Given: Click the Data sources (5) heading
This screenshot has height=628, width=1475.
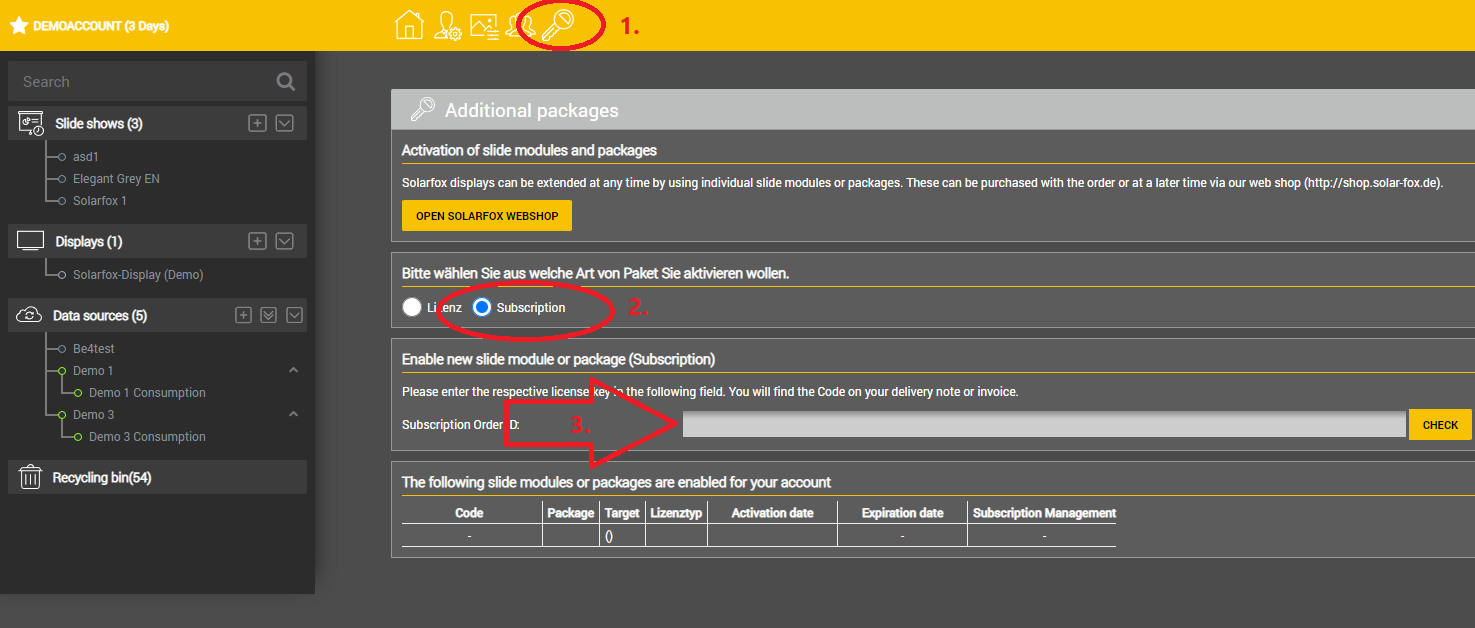Looking at the screenshot, I should pos(100,316).
